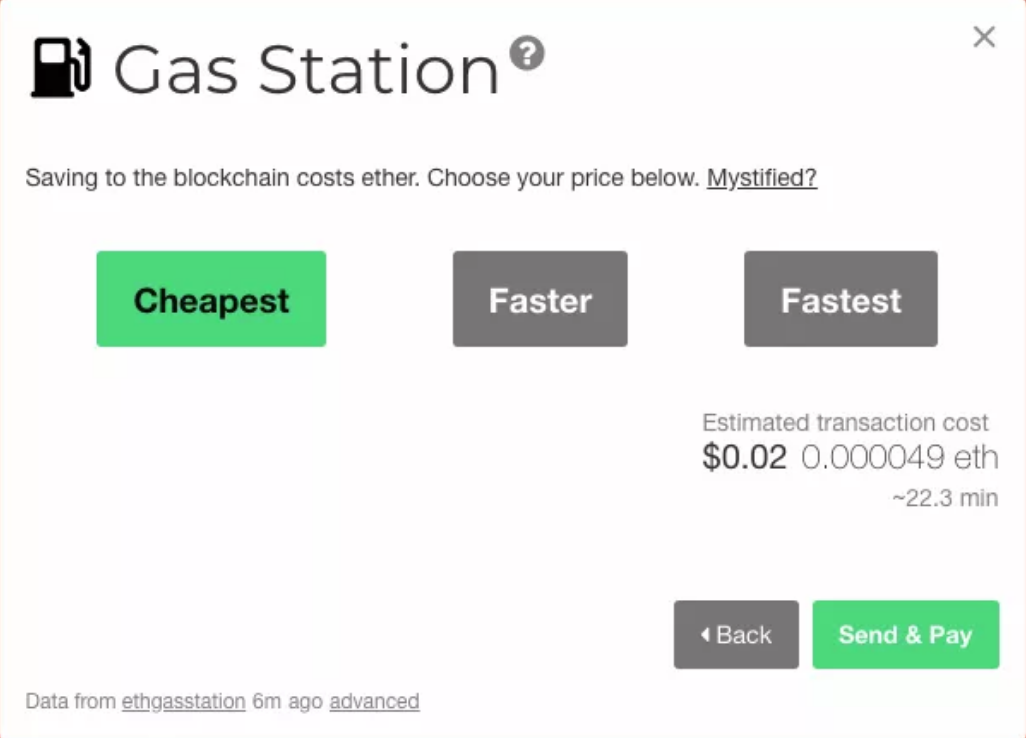Select the Cheapest price option
This screenshot has width=1026, height=738.
tap(211, 299)
